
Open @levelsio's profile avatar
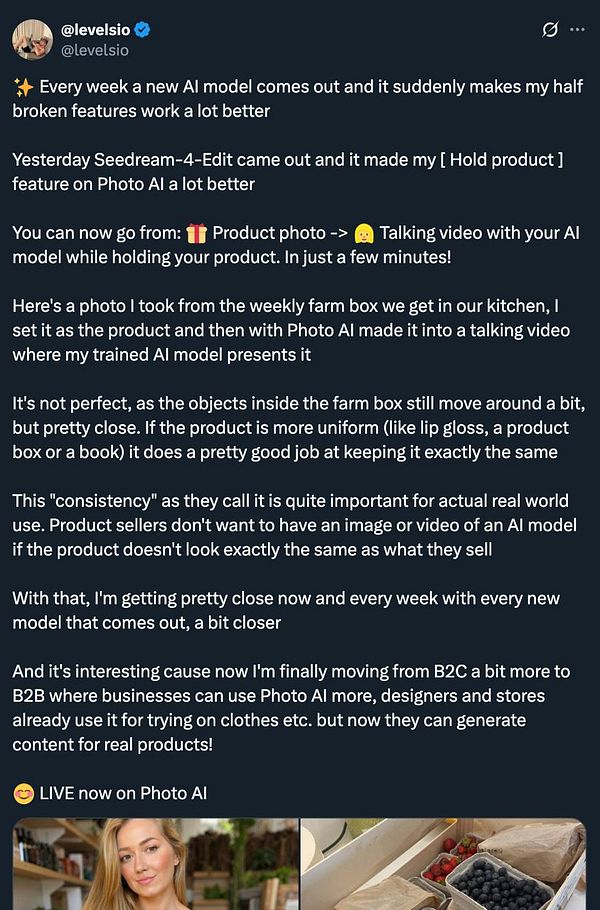click(x=33, y=38)
